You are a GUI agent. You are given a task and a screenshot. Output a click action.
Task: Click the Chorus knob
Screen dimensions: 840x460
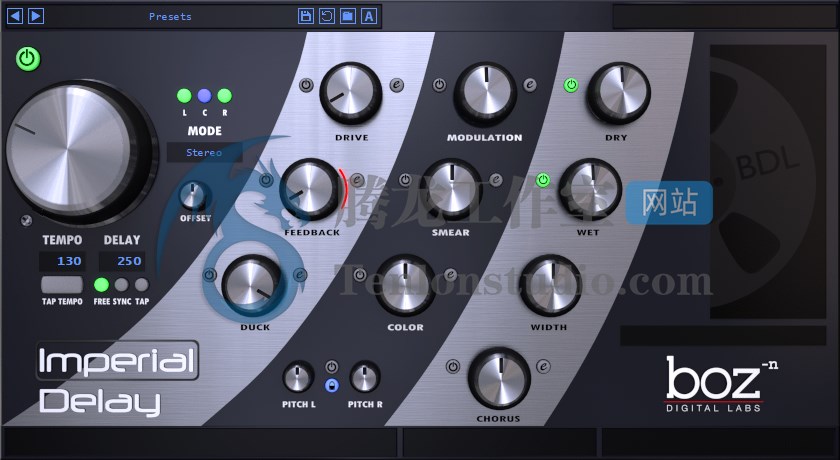[x=499, y=378]
